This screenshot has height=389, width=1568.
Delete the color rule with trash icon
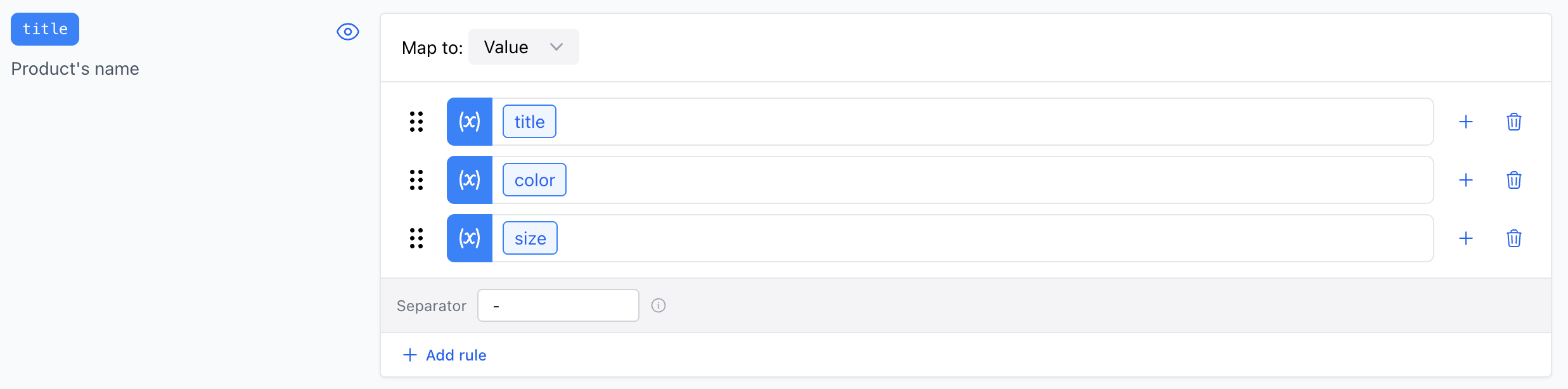(x=1513, y=180)
